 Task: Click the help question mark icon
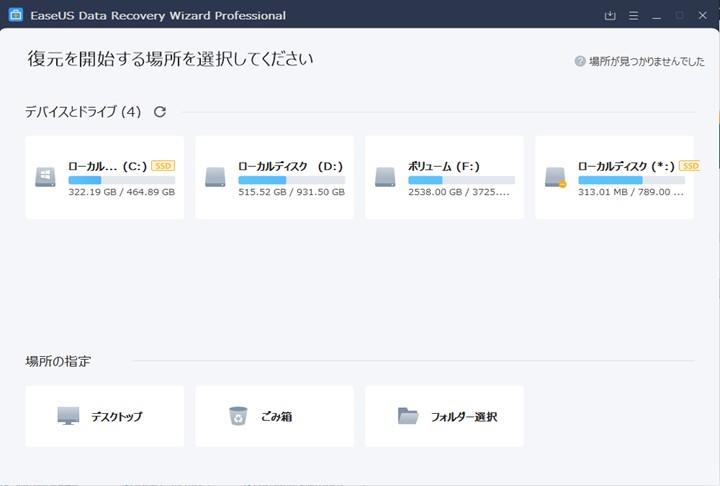(580, 61)
